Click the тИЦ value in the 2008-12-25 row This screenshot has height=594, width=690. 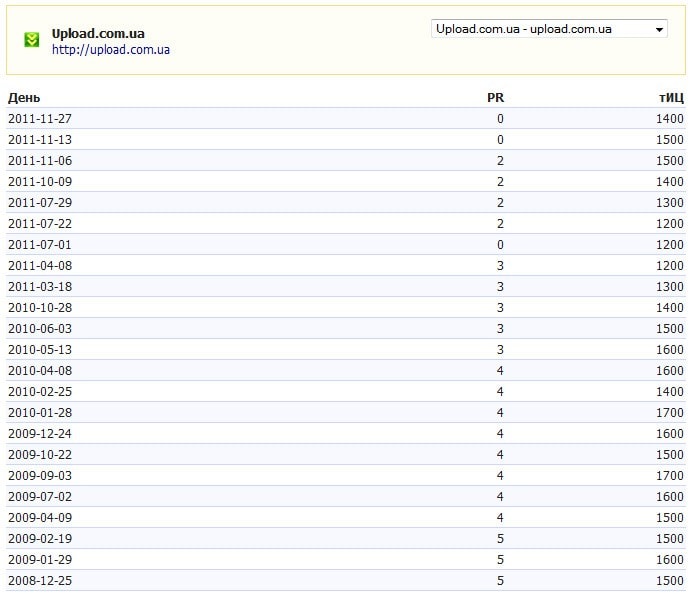pos(670,581)
